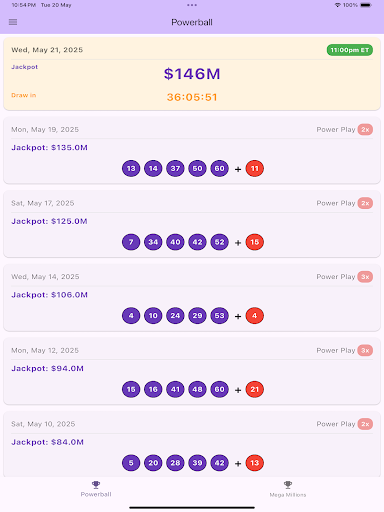Select the Powerball tab label
This screenshot has width=384, height=512.
[x=96, y=494]
